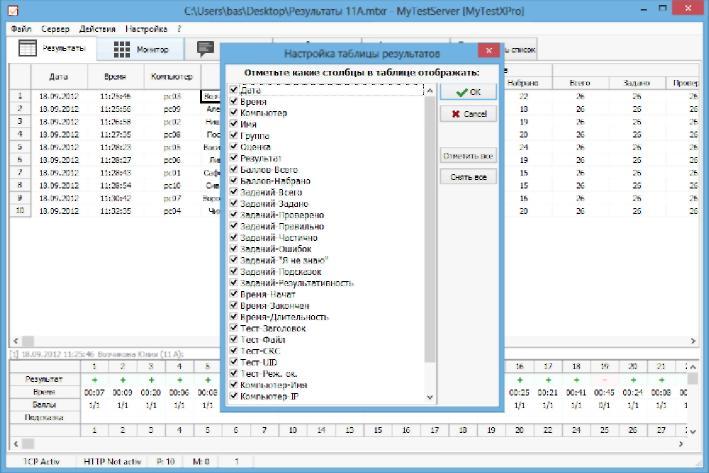This screenshot has height=473, width=709.
Task: Toggle the Заданий-Частично checkbox
Action: pos(233,237)
